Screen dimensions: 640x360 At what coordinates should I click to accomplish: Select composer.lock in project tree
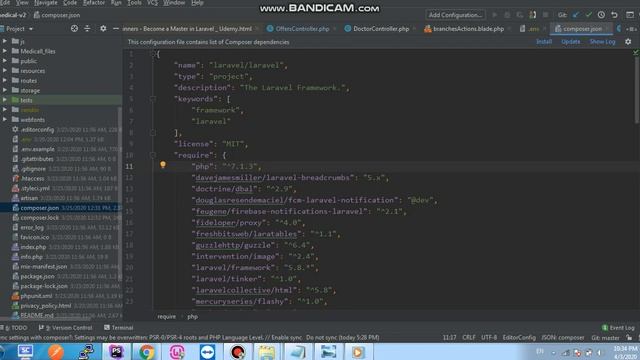click(x=39, y=218)
